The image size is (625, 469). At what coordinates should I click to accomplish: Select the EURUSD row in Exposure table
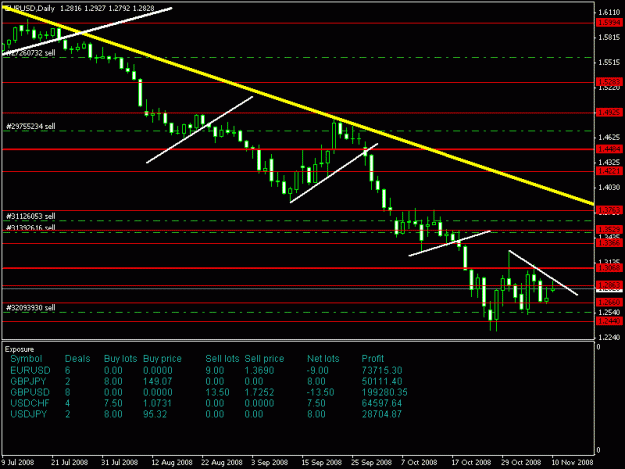208,371
